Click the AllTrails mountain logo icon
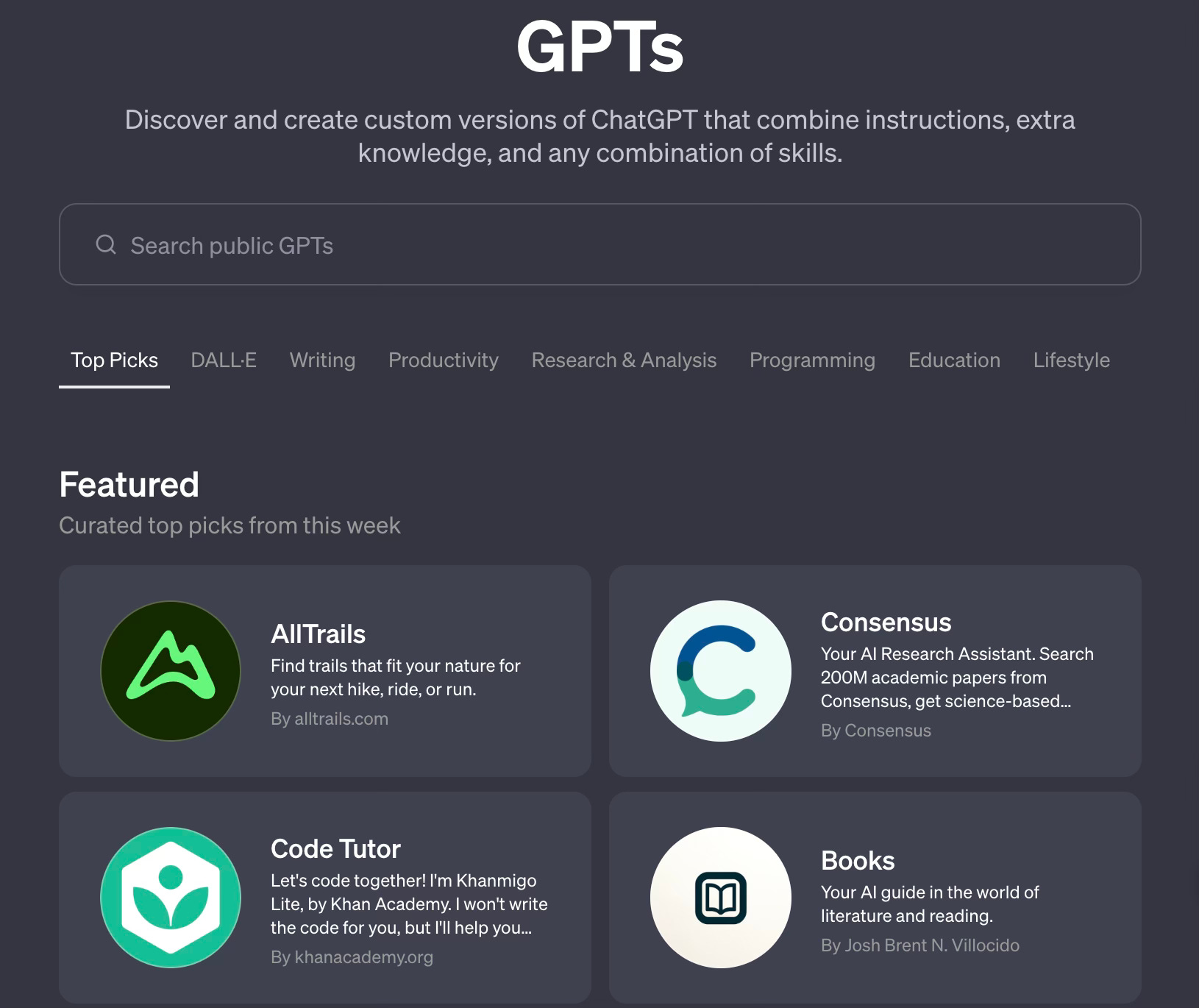The width and height of the screenshot is (1199, 1008). tap(171, 671)
